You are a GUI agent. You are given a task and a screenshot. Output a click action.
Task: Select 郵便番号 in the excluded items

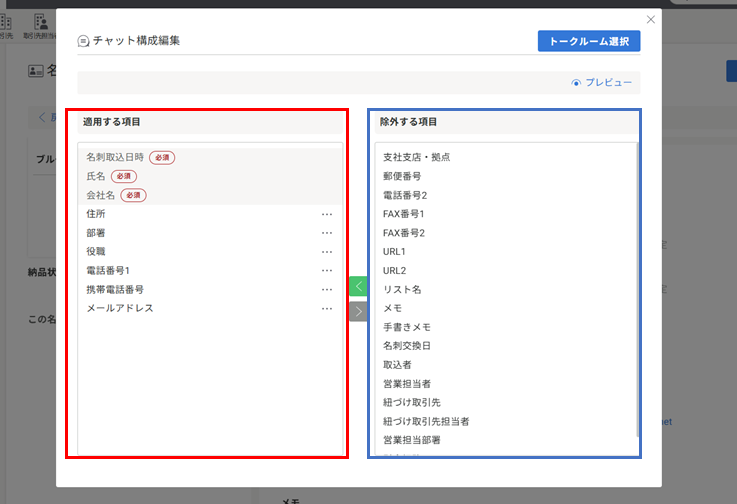[x=402, y=176]
